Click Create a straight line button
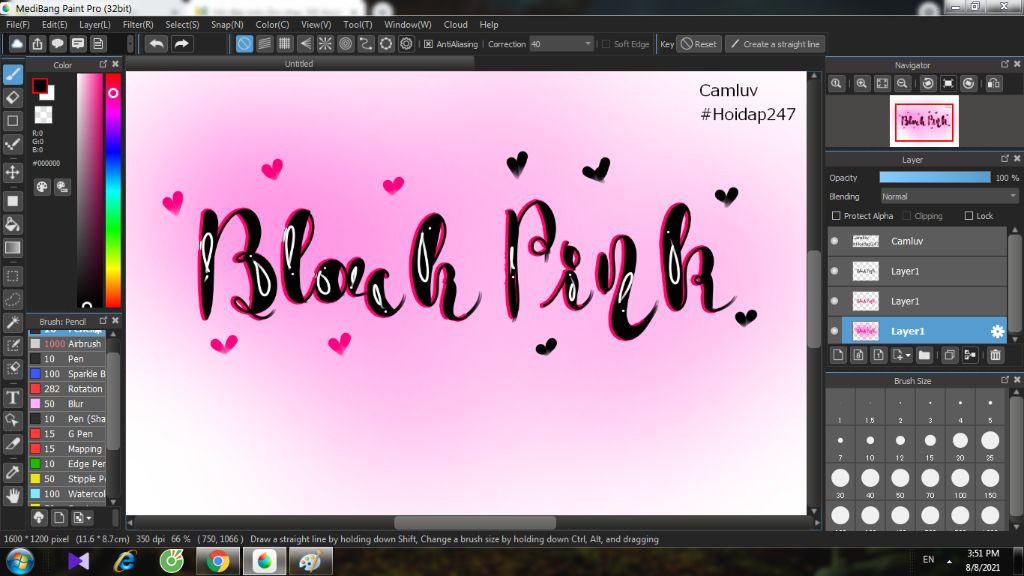Viewport: 1024px width, 576px height. [x=775, y=44]
